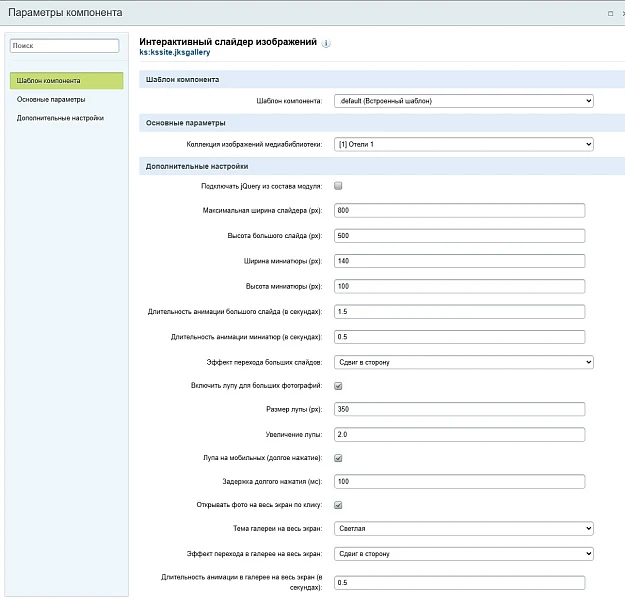The image size is (625, 600).
Task: Edit fullscreen gallery animation duration field
Action: [x=460, y=583]
